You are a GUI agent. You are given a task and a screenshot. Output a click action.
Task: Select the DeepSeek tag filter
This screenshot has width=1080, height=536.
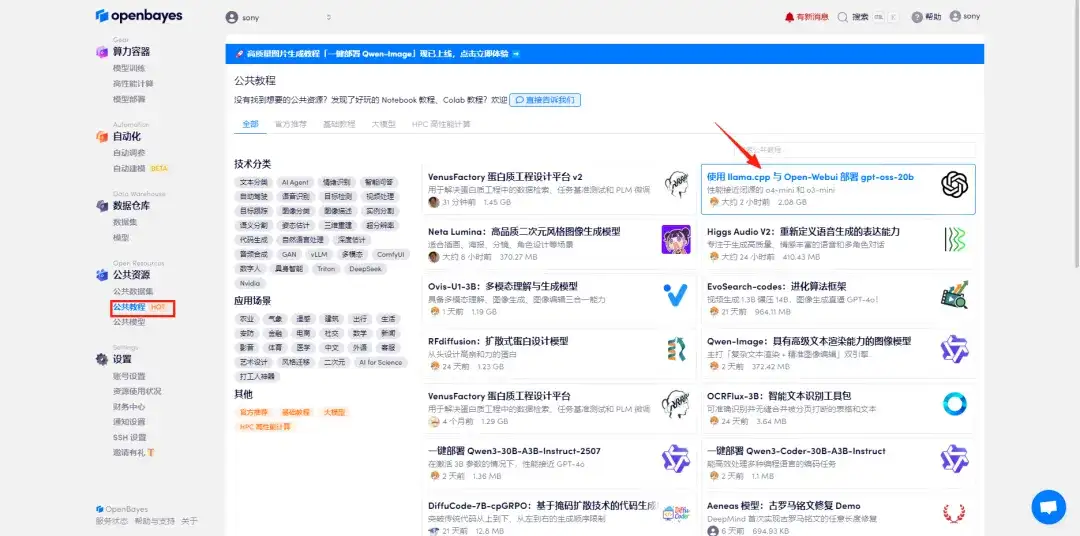(x=365, y=269)
